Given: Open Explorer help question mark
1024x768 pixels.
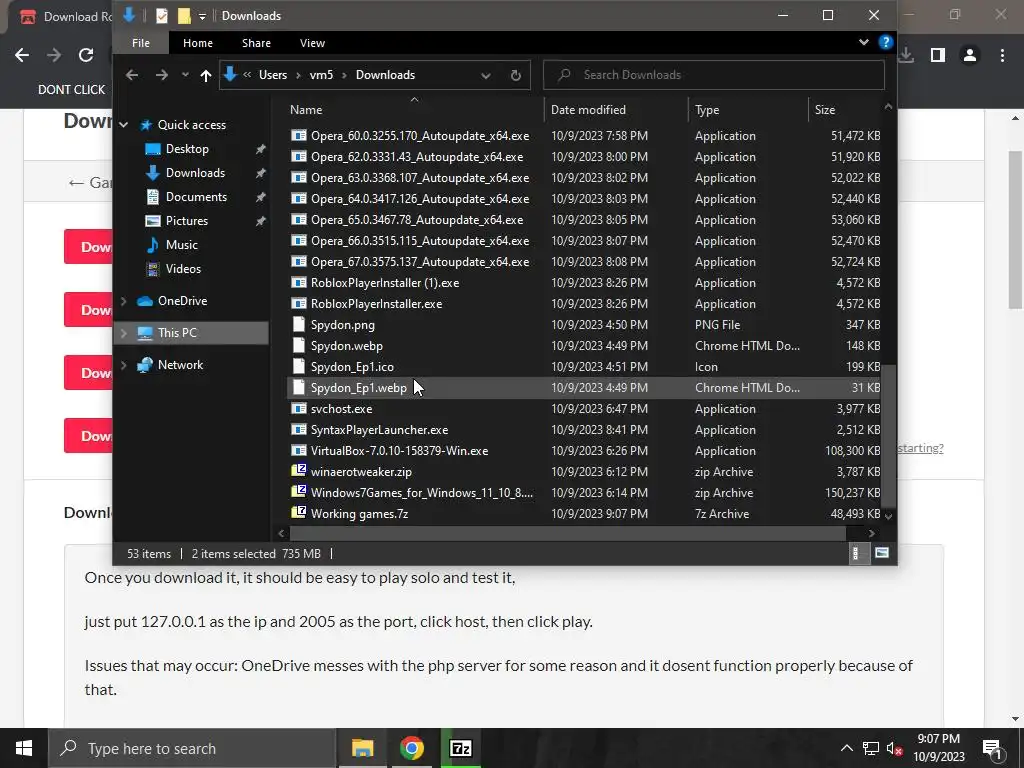Looking at the screenshot, I should coord(886,42).
